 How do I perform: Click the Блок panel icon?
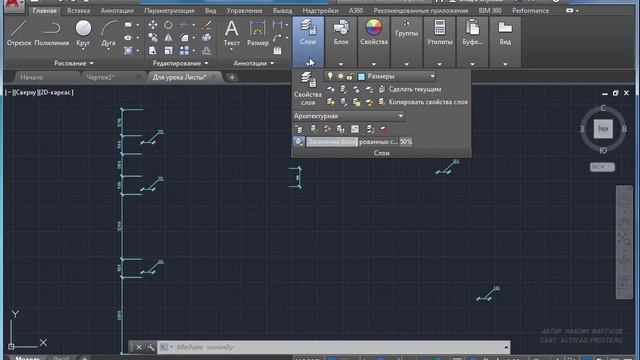pos(341,33)
